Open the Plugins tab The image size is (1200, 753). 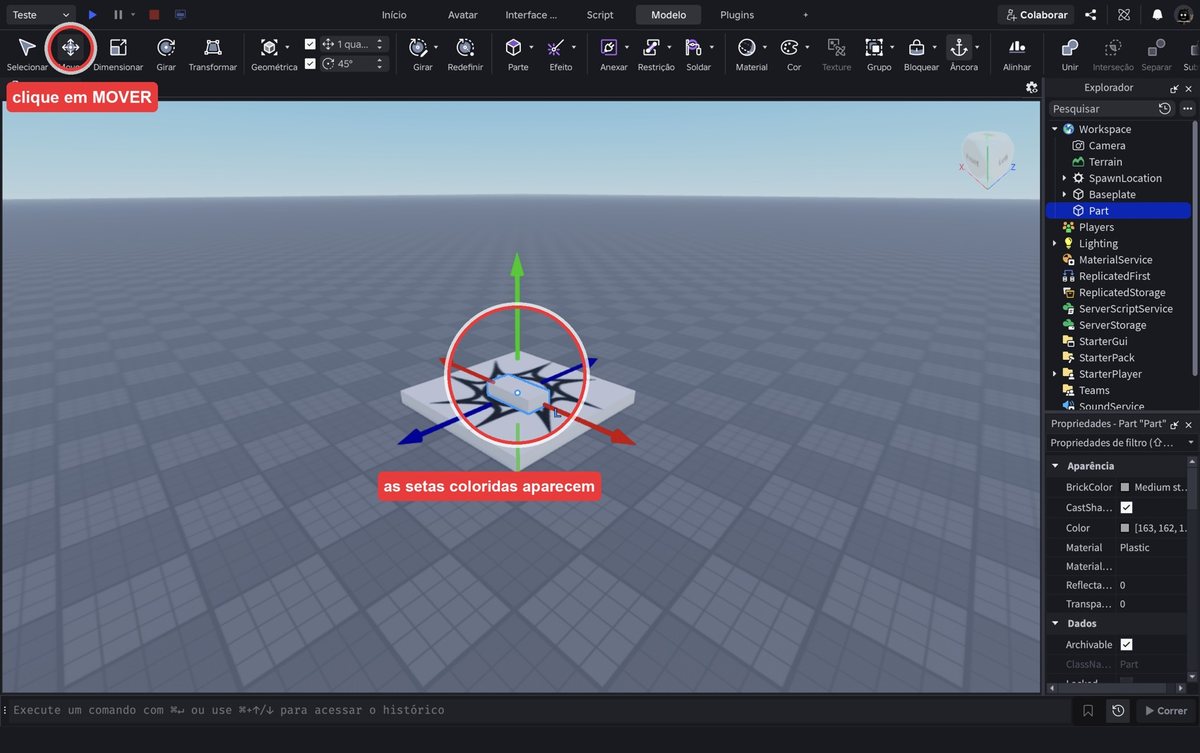coord(737,15)
